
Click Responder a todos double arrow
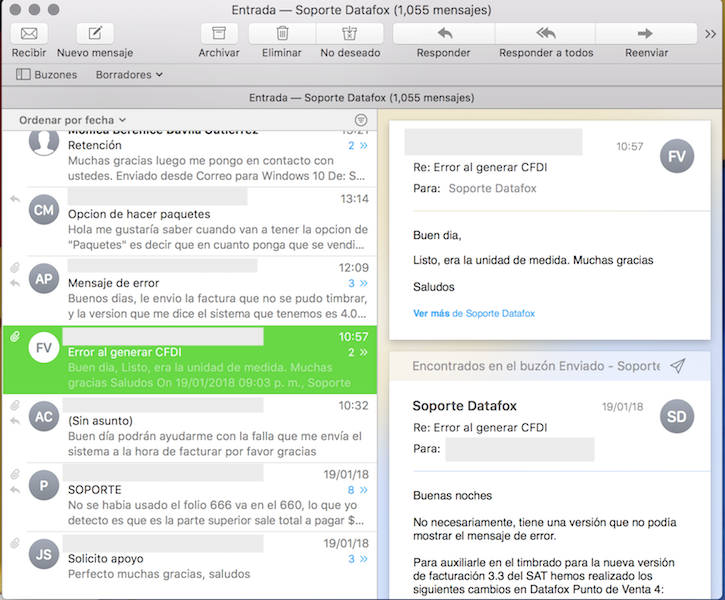(546, 33)
